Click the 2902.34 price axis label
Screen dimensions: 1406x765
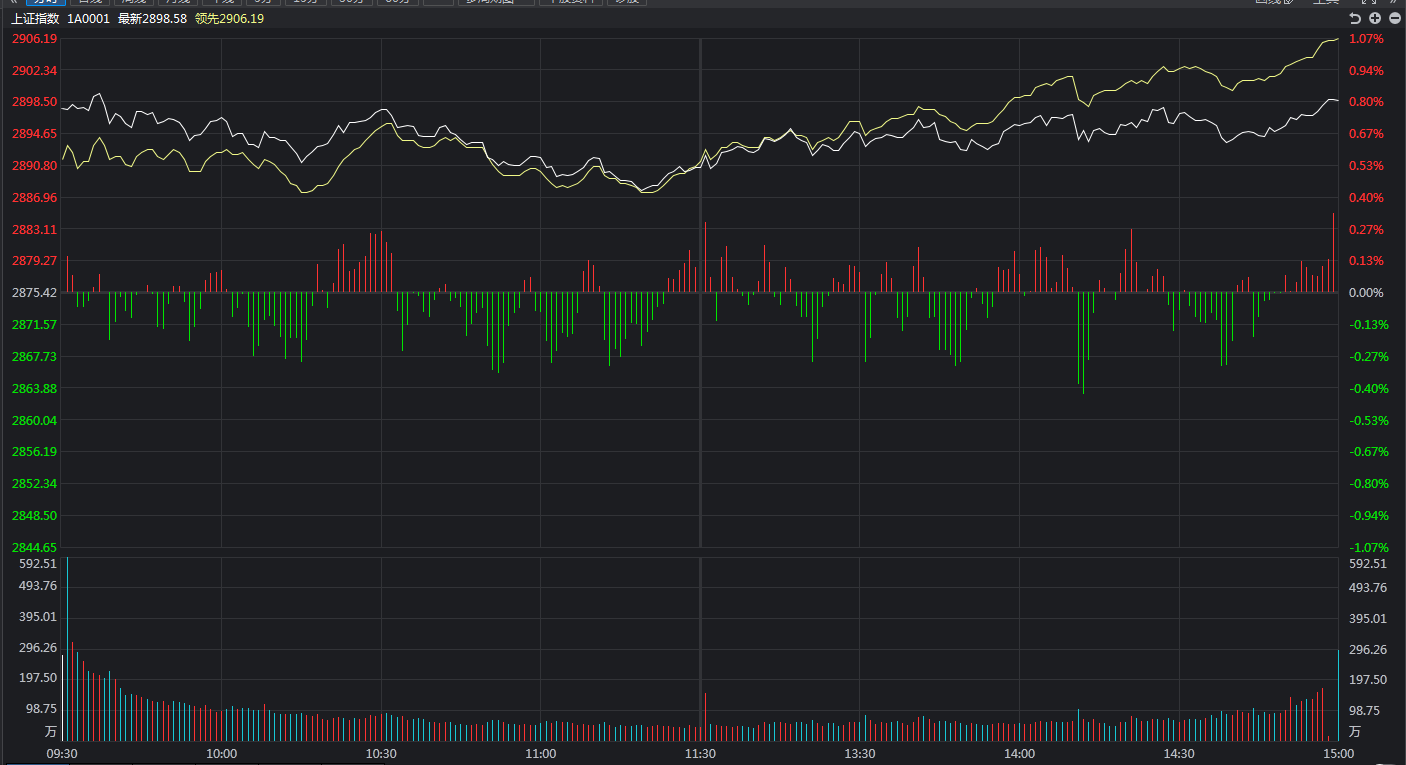[x=34, y=70]
